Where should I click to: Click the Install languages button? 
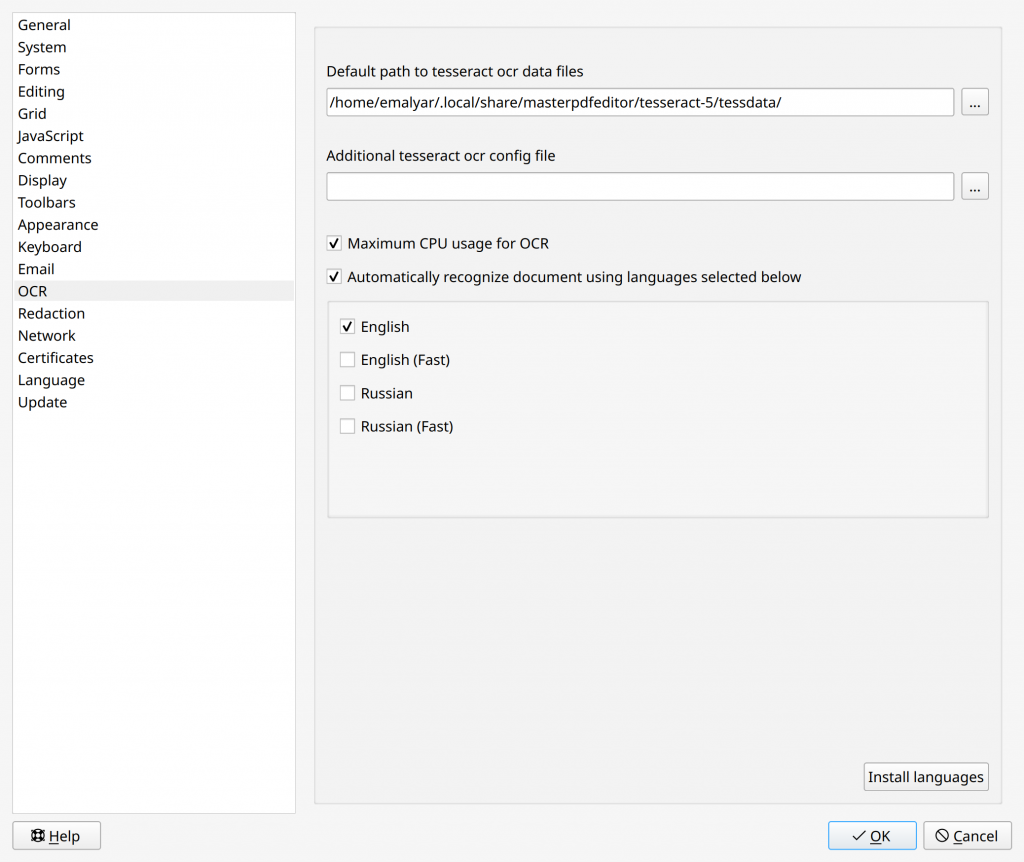[926, 777]
